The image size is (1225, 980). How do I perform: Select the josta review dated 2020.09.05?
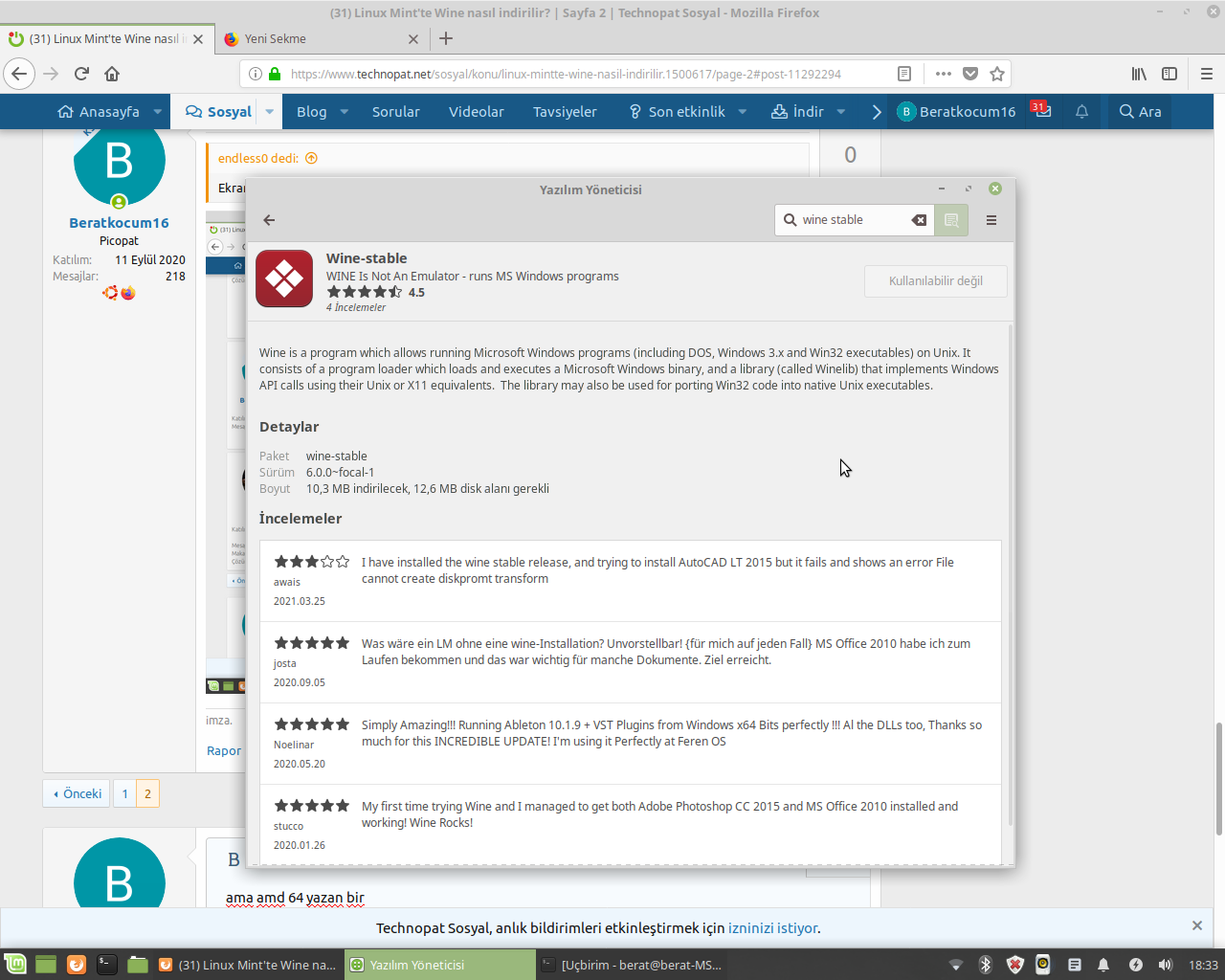coord(633,662)
